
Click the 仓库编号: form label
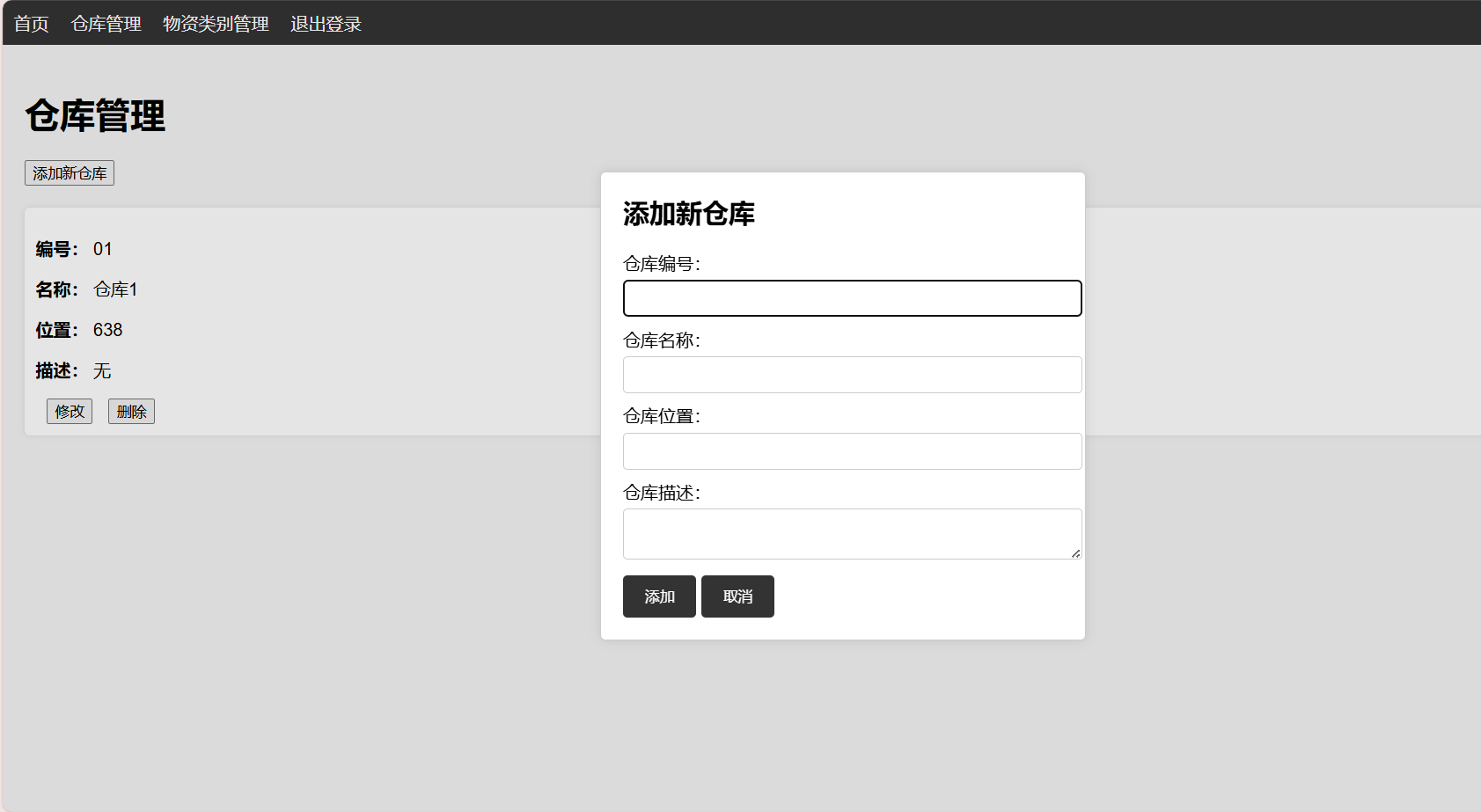[x=662, y=264]
